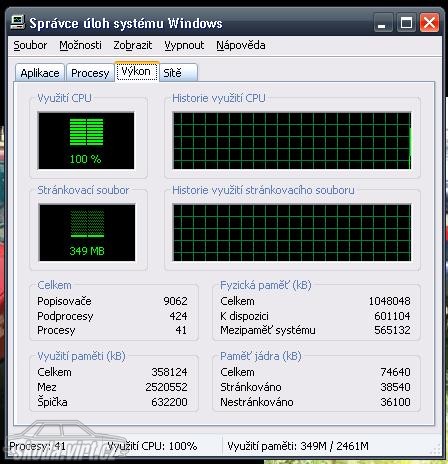The image size is (448, 464).
Task: Switch to the Sítě tab
Action: [x=179, y=73]
